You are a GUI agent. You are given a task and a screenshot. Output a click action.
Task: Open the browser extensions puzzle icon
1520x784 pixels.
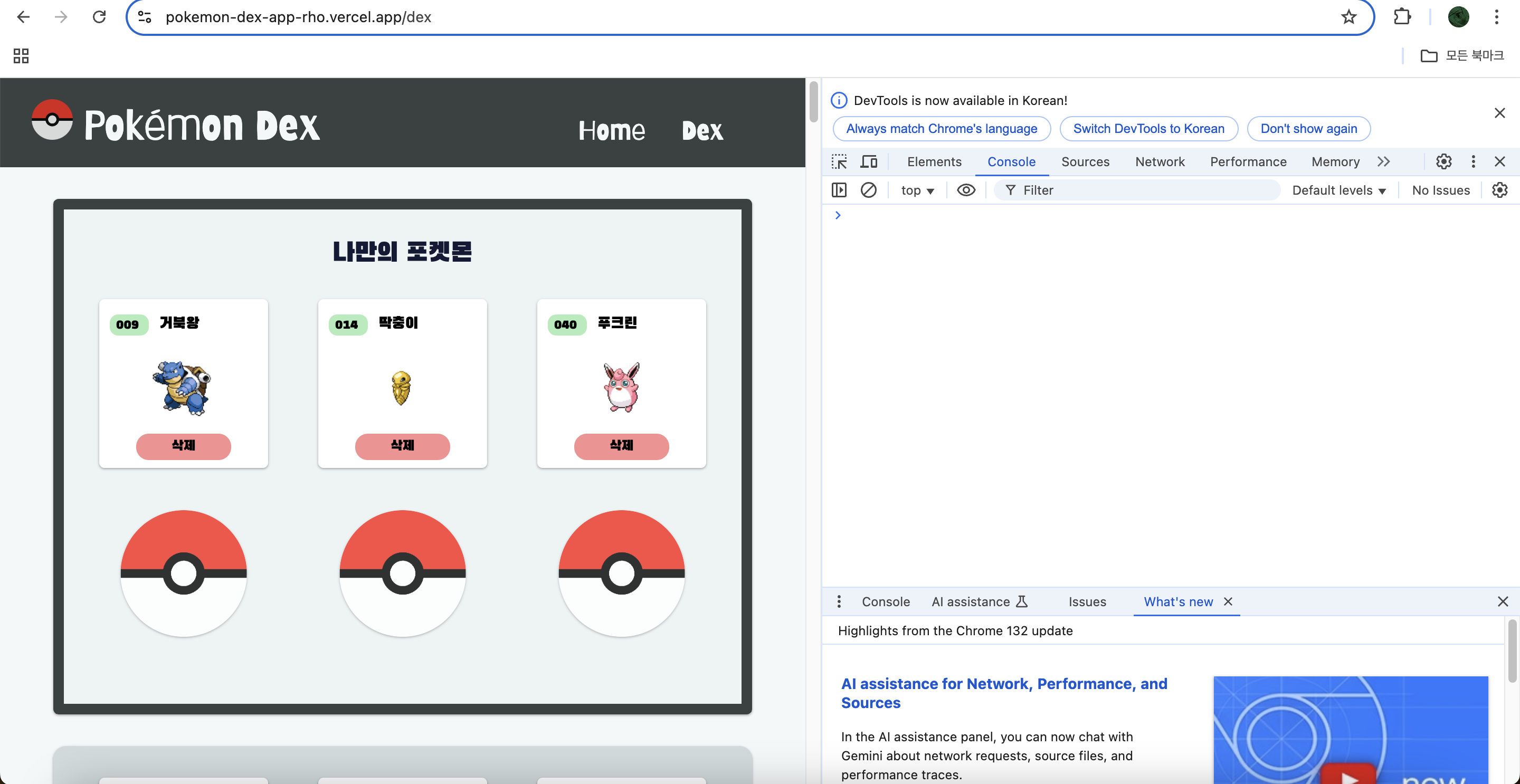1402,17
